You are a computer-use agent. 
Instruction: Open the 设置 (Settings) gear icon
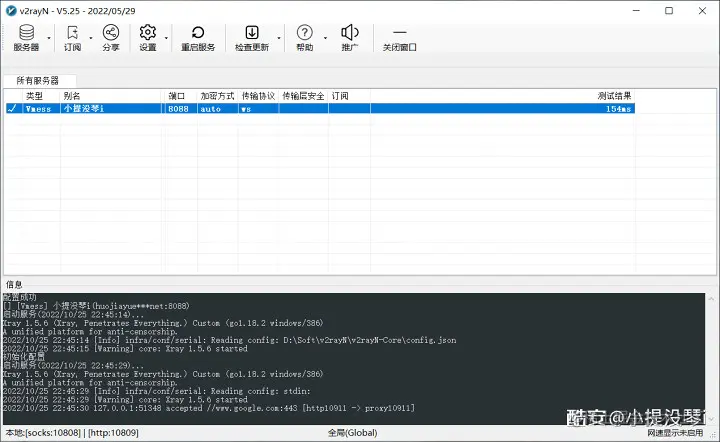click(x=147, y=38)
